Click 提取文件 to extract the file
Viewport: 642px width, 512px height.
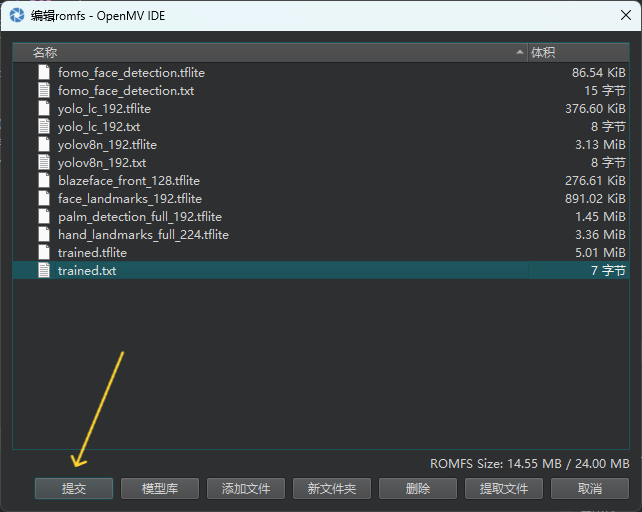504,489
